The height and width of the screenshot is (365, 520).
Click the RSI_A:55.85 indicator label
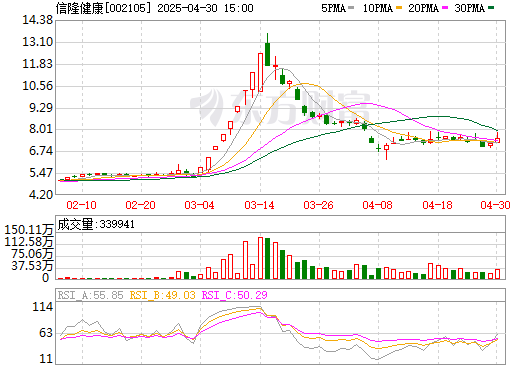(90, 295)
